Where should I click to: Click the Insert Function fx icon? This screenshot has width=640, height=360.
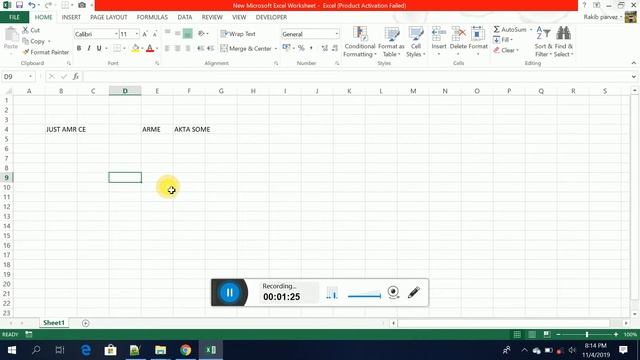(76, 76)
